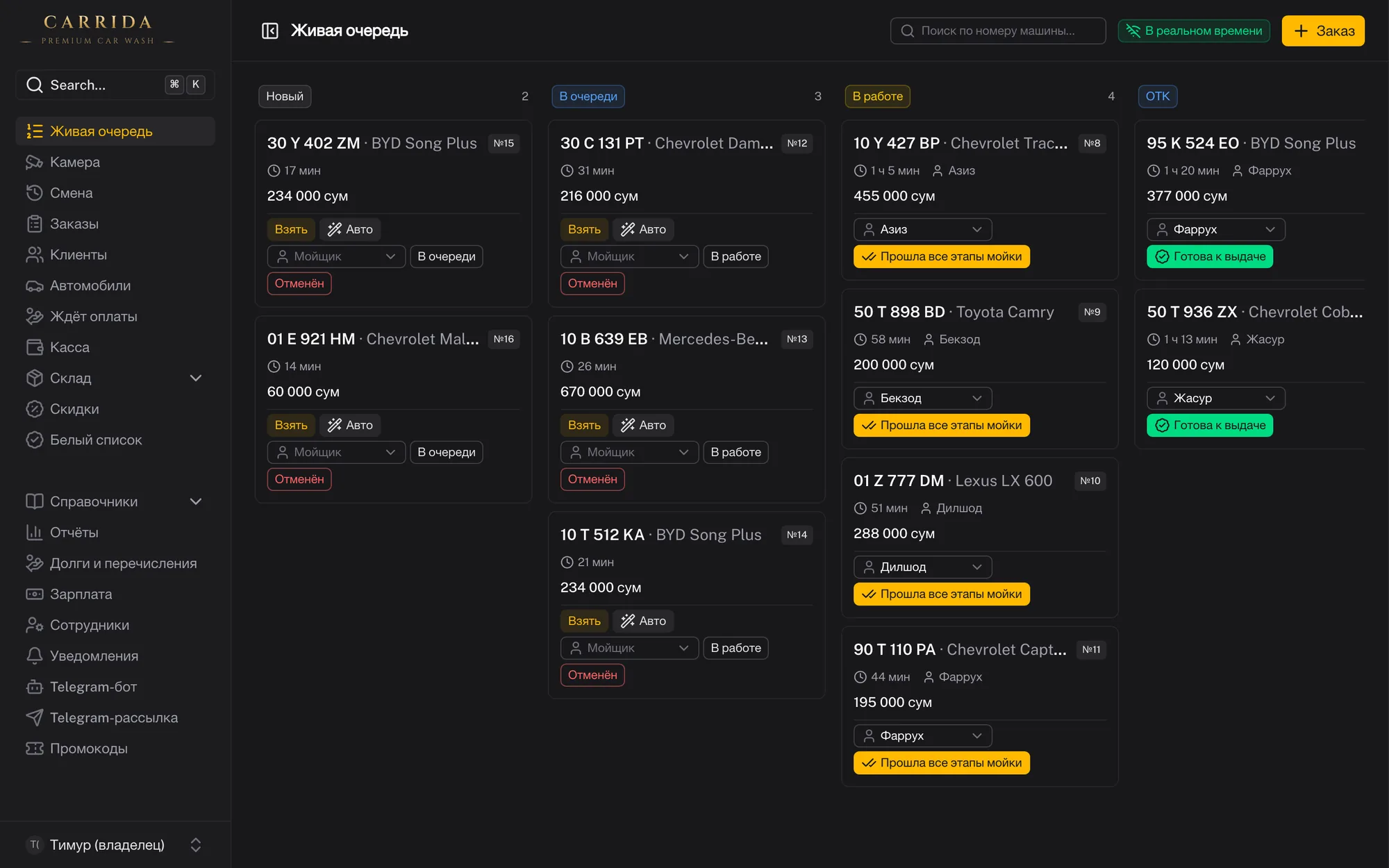1389x868 pixels.
Task: Click Готова к выдаче for 95 K 524 EO
Action: click(x=1210, y=256)
